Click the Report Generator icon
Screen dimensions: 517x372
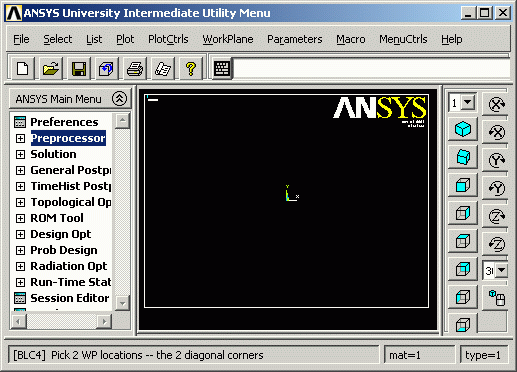(163, 69)
